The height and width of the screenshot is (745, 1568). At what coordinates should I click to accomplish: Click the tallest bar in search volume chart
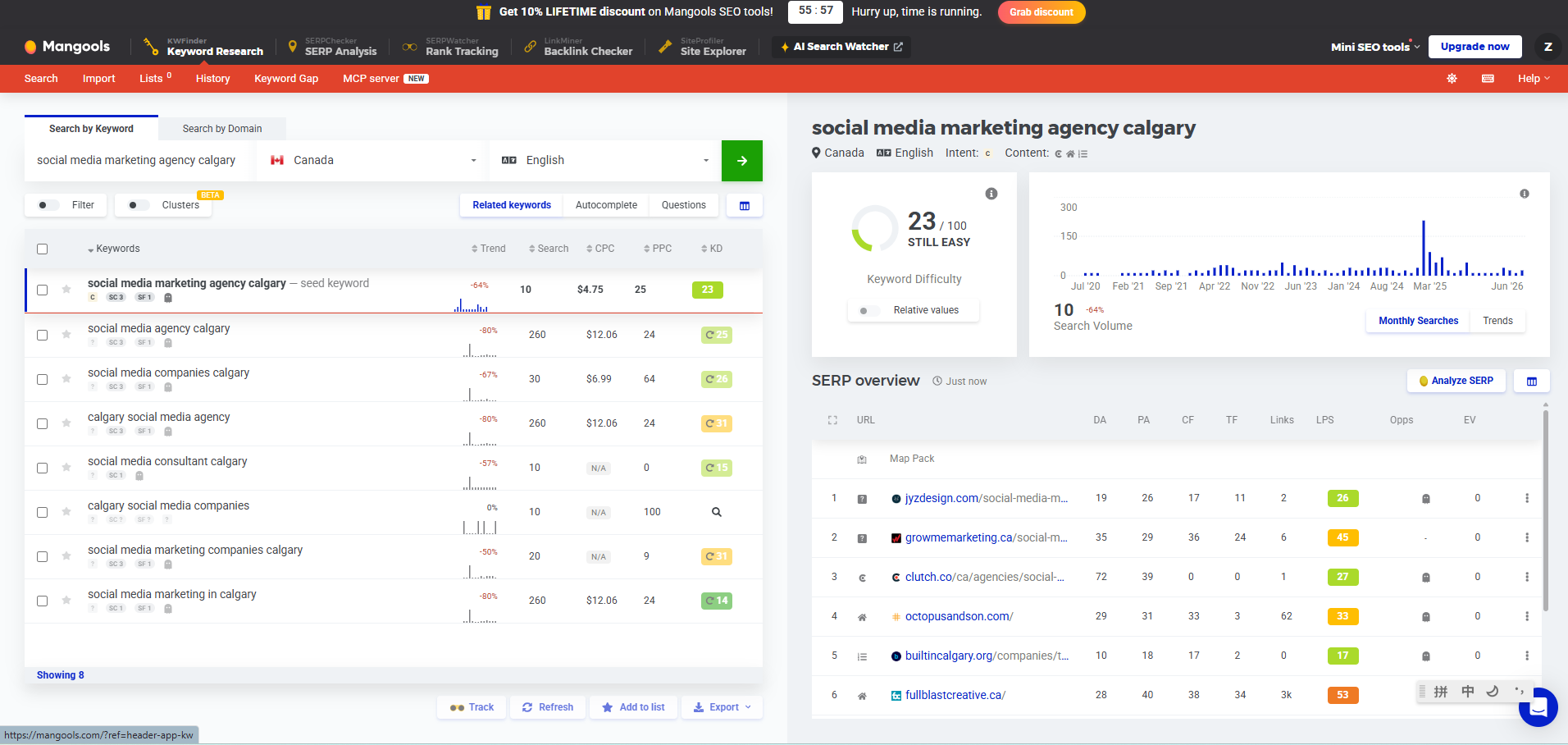[1423, 248]
